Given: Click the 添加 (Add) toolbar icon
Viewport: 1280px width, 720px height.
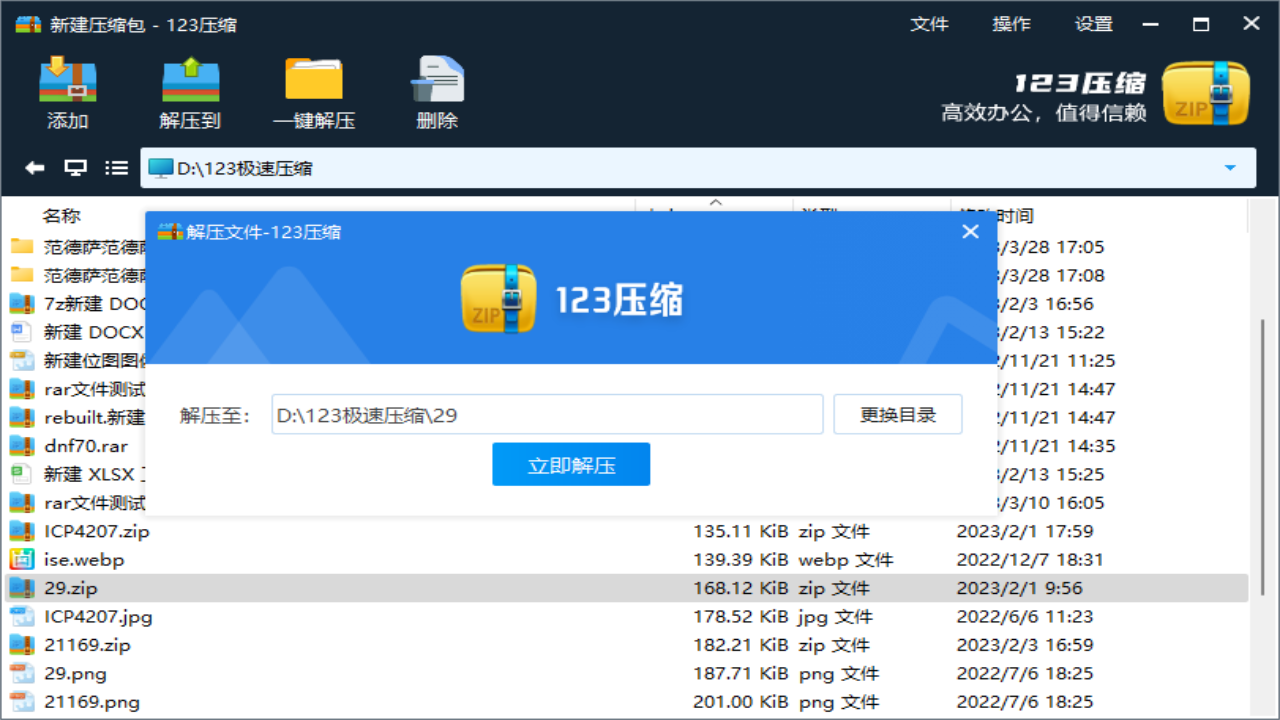Looking at the screenshot, I should pyautogui.click(x=68, y=80).
